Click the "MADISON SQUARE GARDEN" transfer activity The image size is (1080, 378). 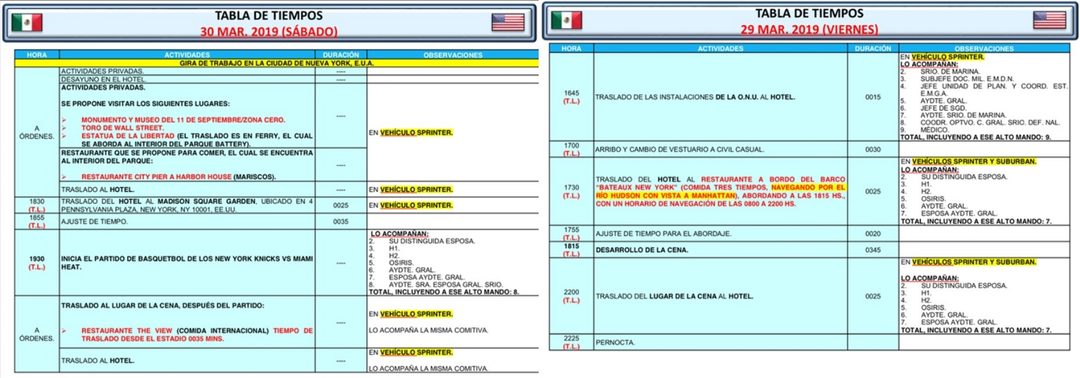187,204
